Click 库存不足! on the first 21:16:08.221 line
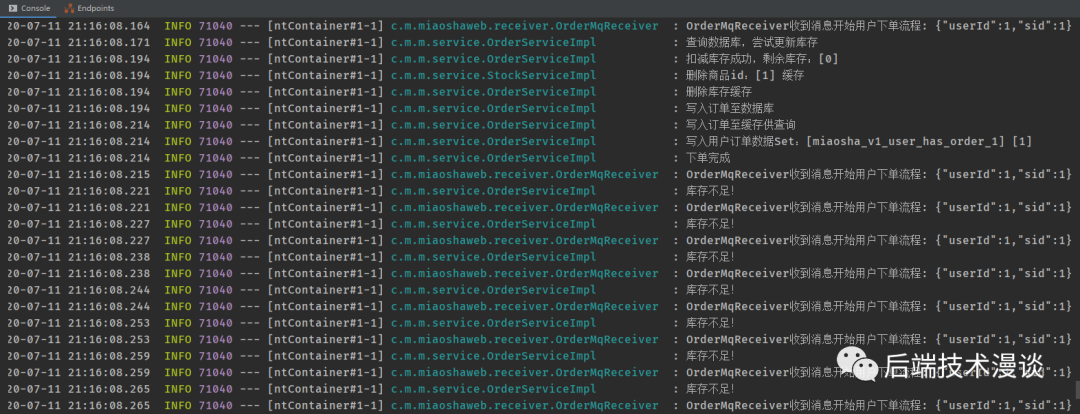The height and width of the screenshot is (414, 1080). click(x=710, y=192)
